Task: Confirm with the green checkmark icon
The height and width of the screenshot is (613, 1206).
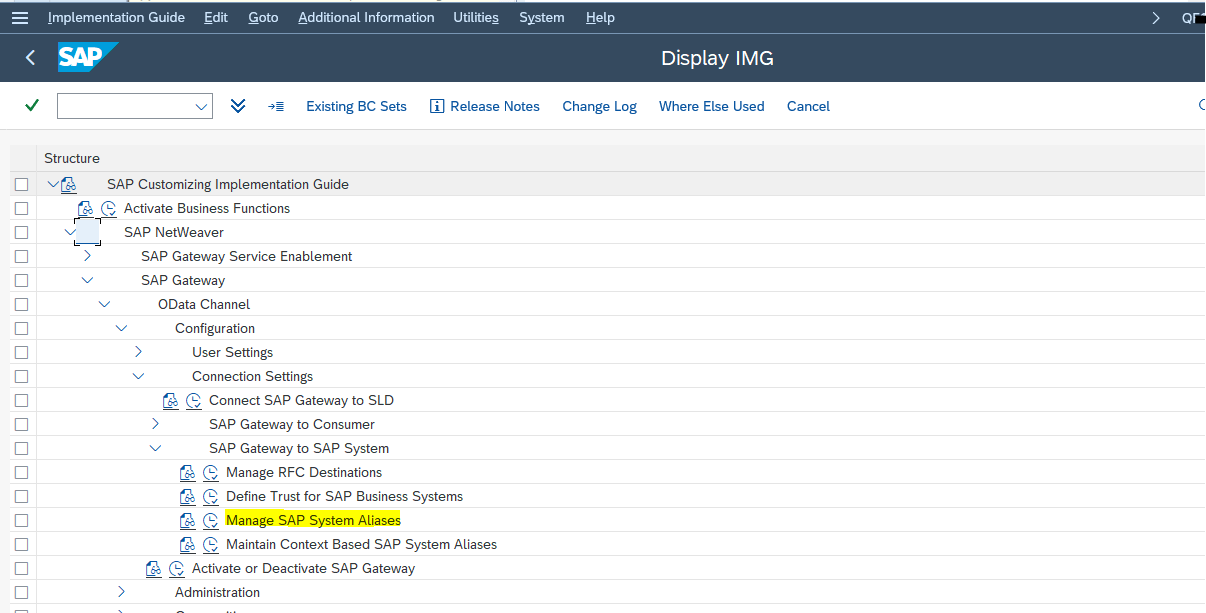Action: pos(32,106)
